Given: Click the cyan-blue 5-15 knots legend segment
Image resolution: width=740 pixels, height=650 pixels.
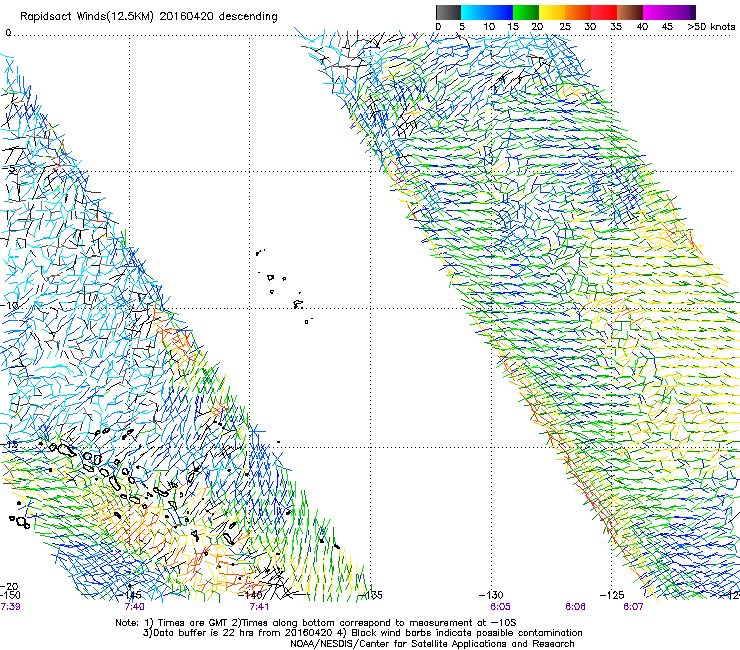Looking at the screenshot, I should 487,12.
